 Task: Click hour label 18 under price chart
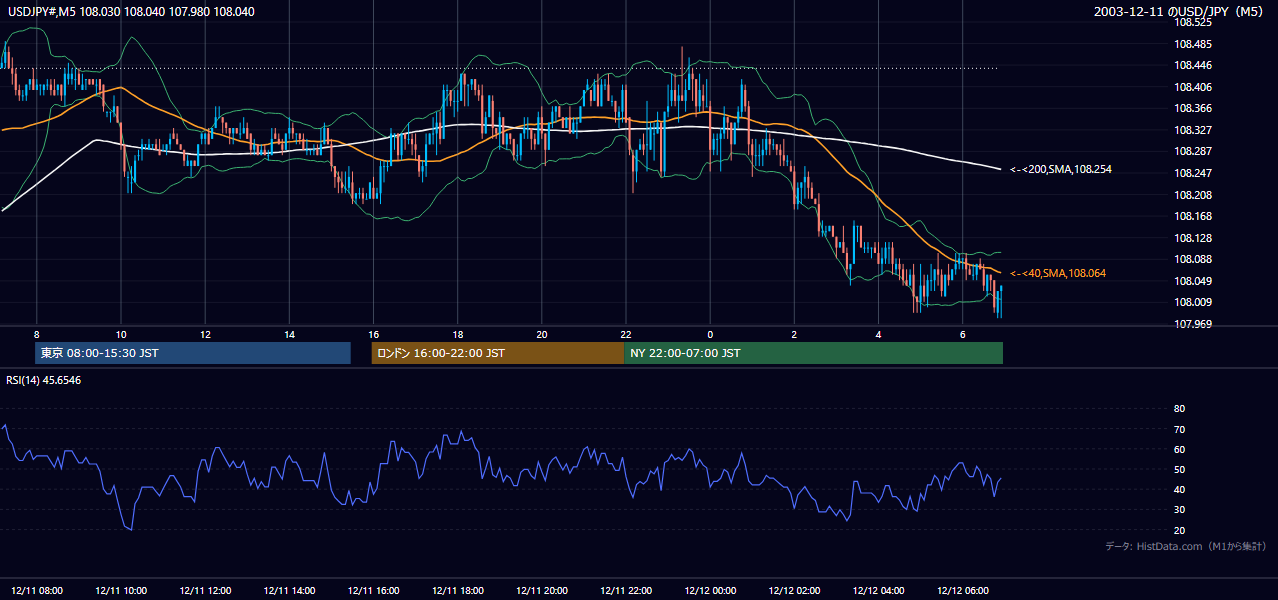click(457, 334)
